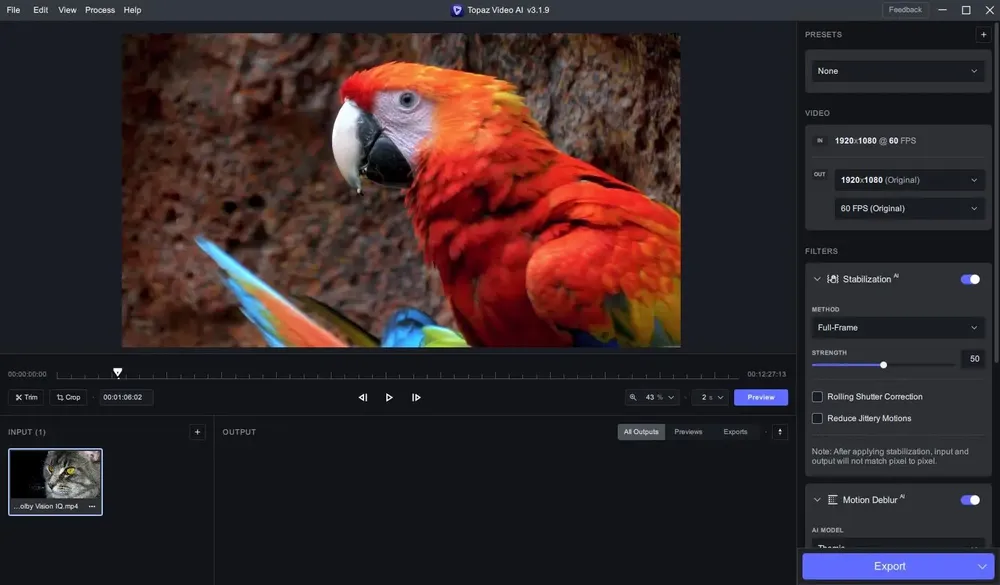This screenshot has width=1000, height=585.
Task: Click the output sort arrows icon
Action: pyautogui.click(x=779, y=432)
